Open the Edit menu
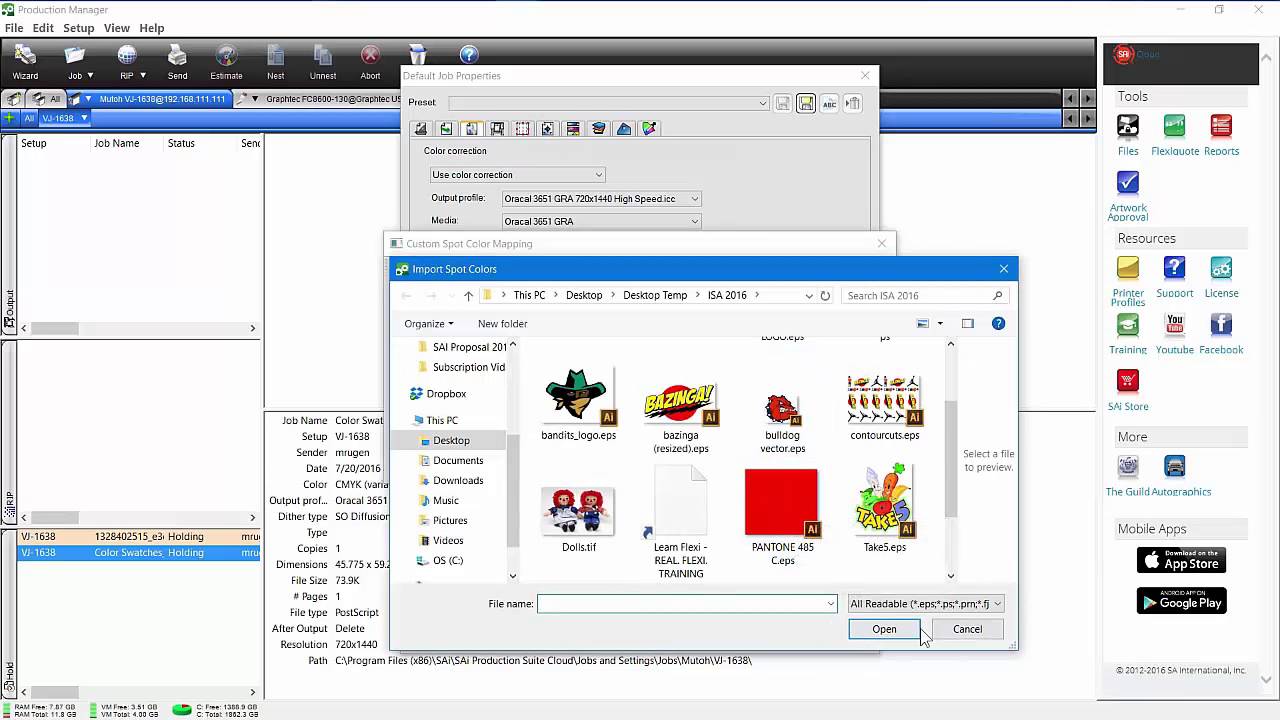This screenshot has width=1280, height=720. 43,28
